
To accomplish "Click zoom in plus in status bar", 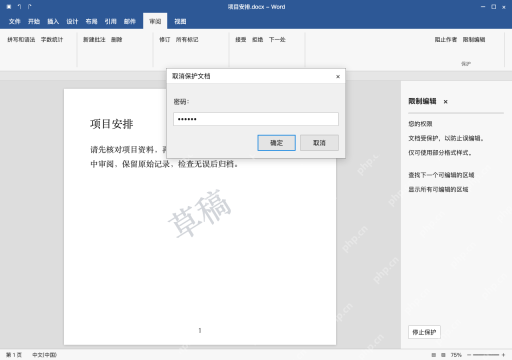I will tap(503, 355).
